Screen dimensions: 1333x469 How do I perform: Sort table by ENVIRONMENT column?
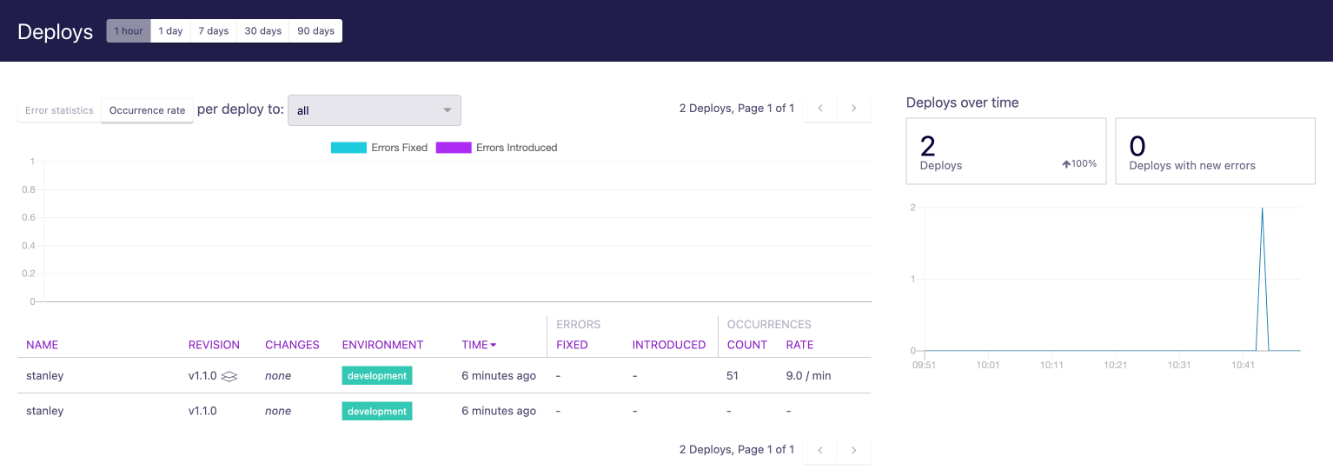tap(383, 345)
